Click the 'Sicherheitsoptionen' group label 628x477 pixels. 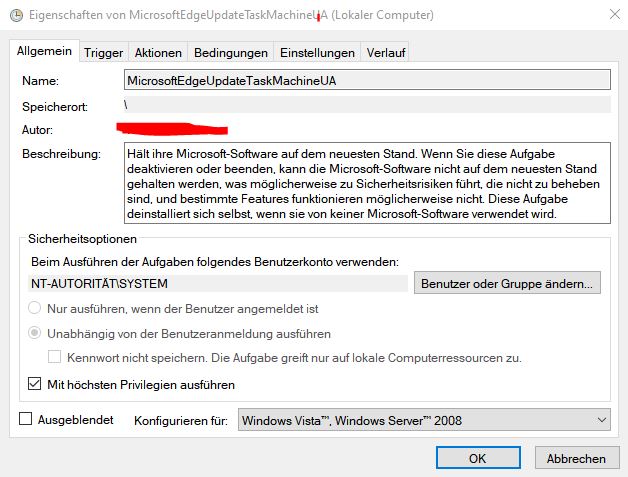pos(83,239)
